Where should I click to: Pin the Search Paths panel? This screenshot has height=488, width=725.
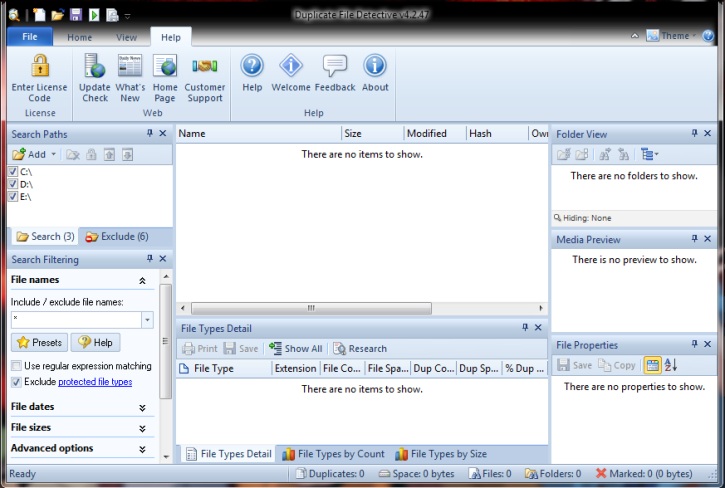149,133
